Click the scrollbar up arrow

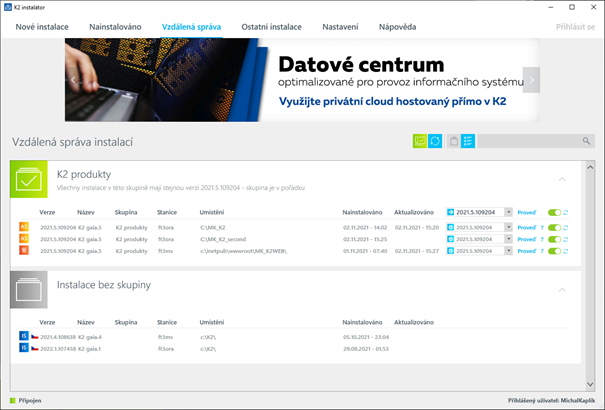point(590,167)
